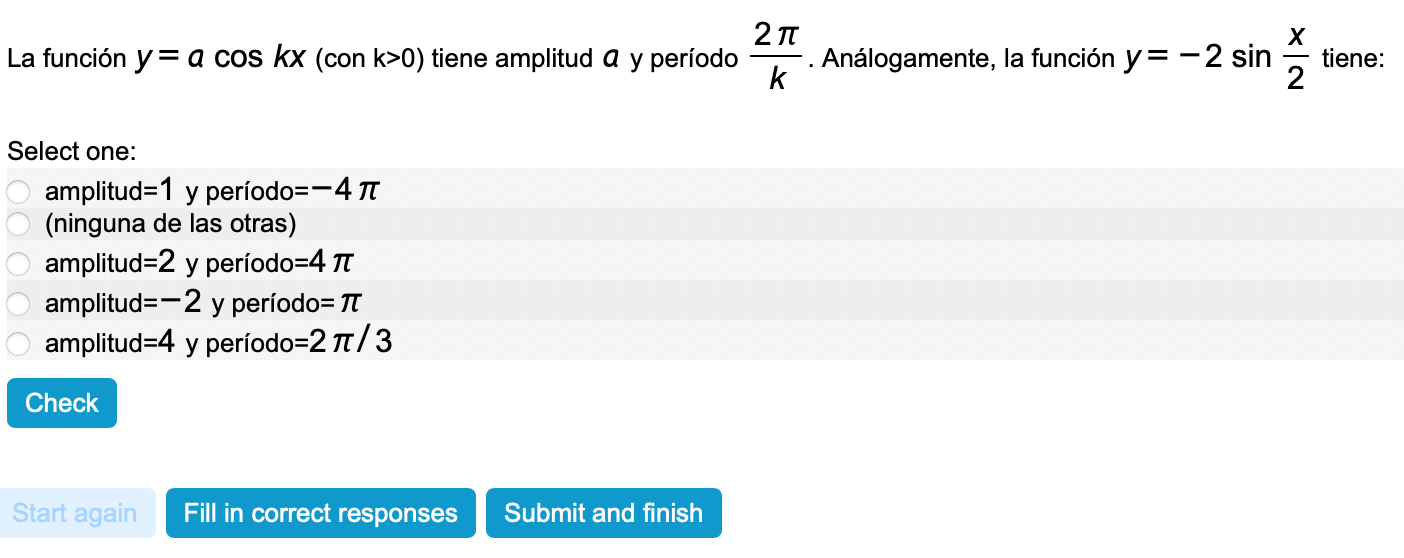The width and height of the screenshot is (1404, 558).
Task: Click the 'Select one:' prompt text
Action: (71, 152)
